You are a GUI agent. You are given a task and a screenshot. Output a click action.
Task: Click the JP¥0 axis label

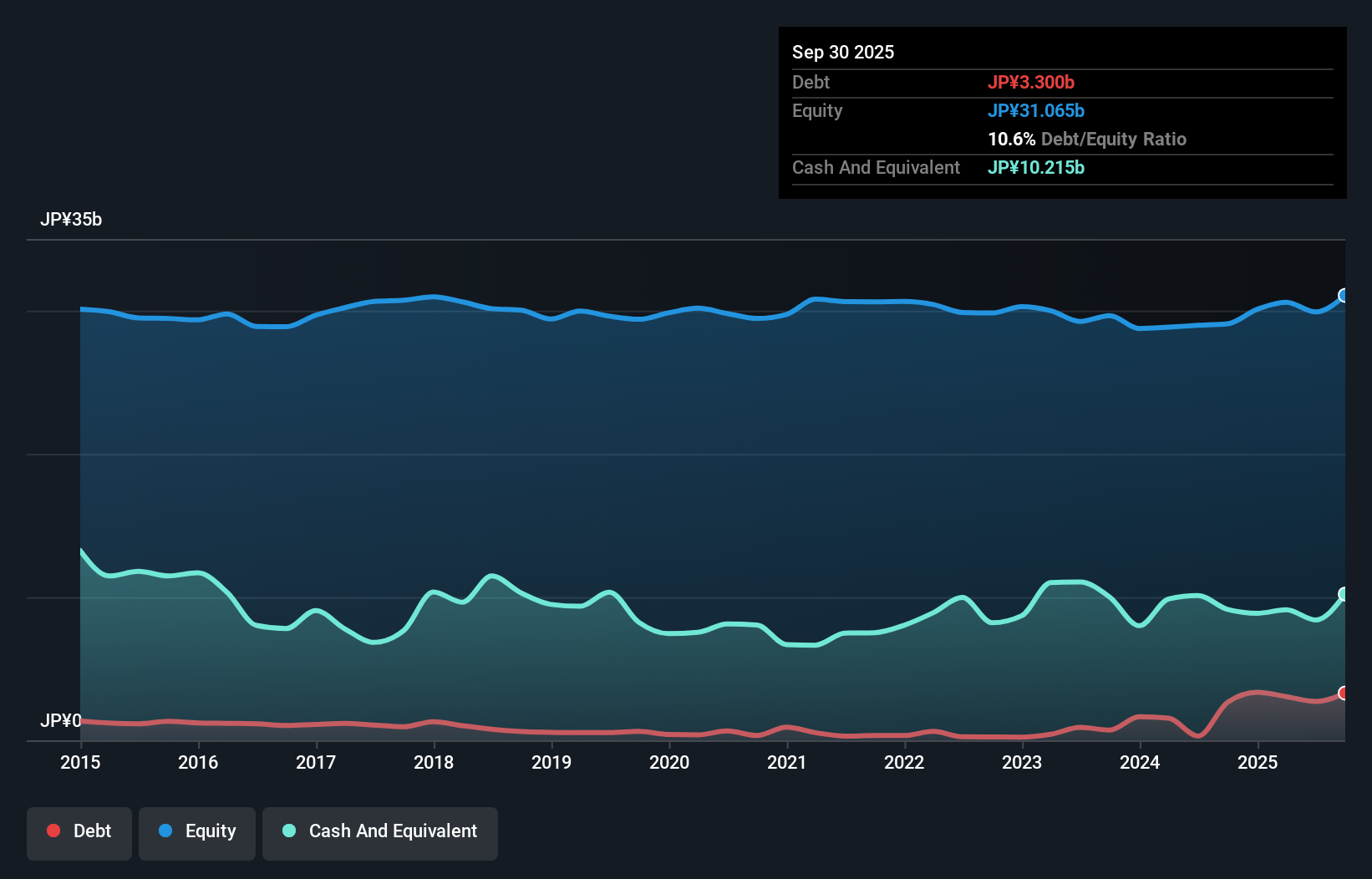[x=61, y=720]
